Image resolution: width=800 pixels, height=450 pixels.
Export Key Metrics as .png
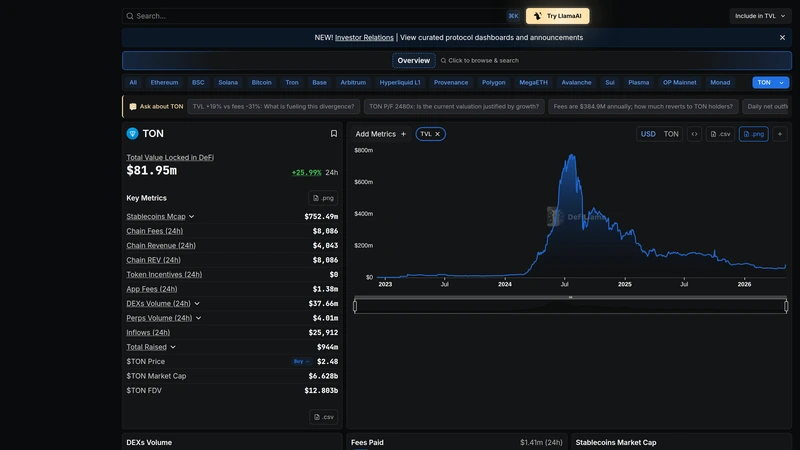click(x=323, y=198)
